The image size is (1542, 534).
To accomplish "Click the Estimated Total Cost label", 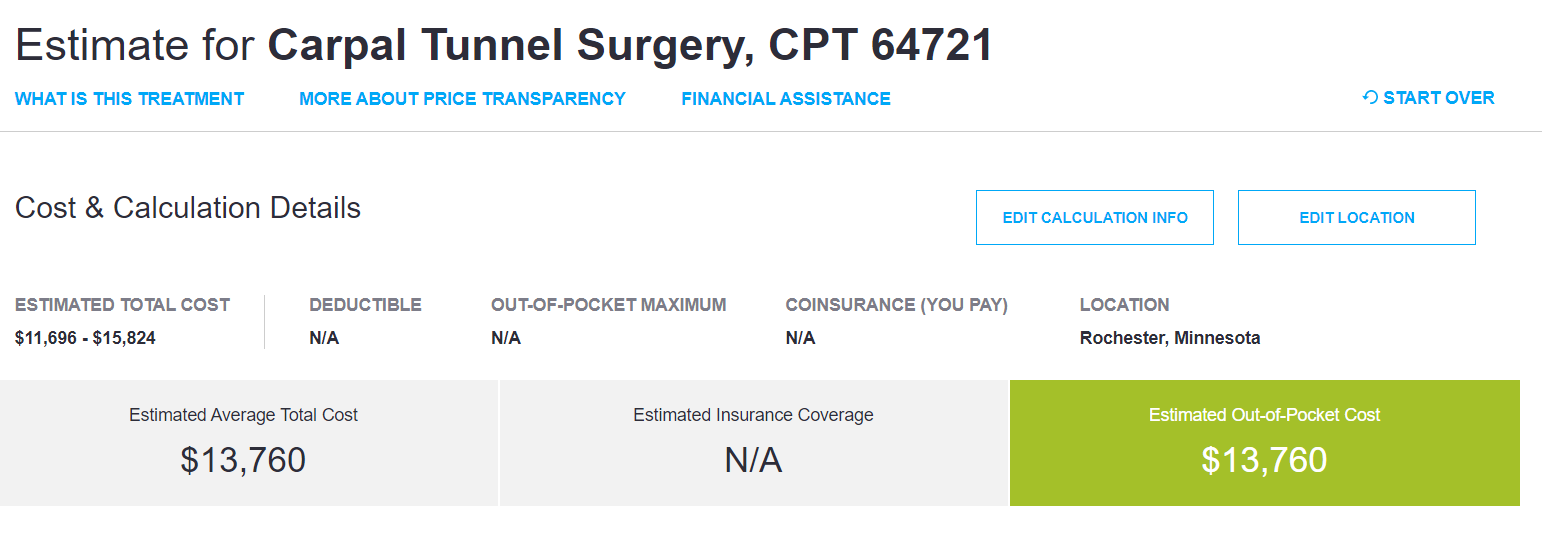I will point(122,305).
